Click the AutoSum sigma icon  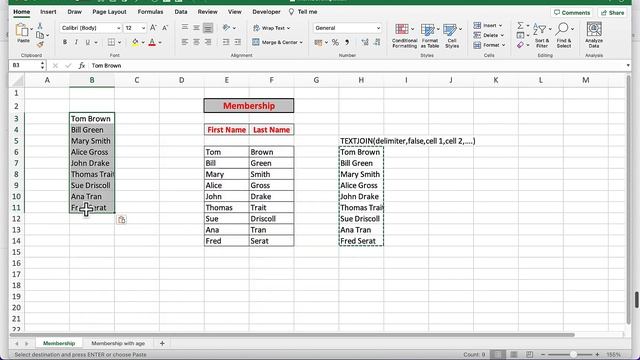(x=520, y=26)
